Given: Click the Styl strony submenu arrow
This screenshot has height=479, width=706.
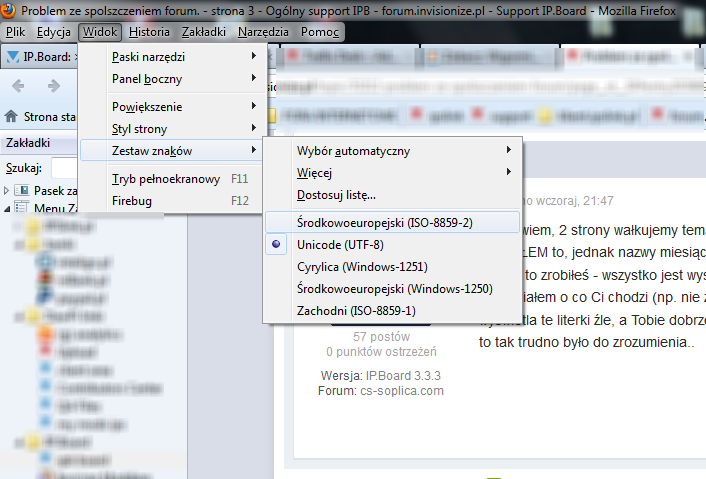Looking at the screenshot, I should point(253,128).
